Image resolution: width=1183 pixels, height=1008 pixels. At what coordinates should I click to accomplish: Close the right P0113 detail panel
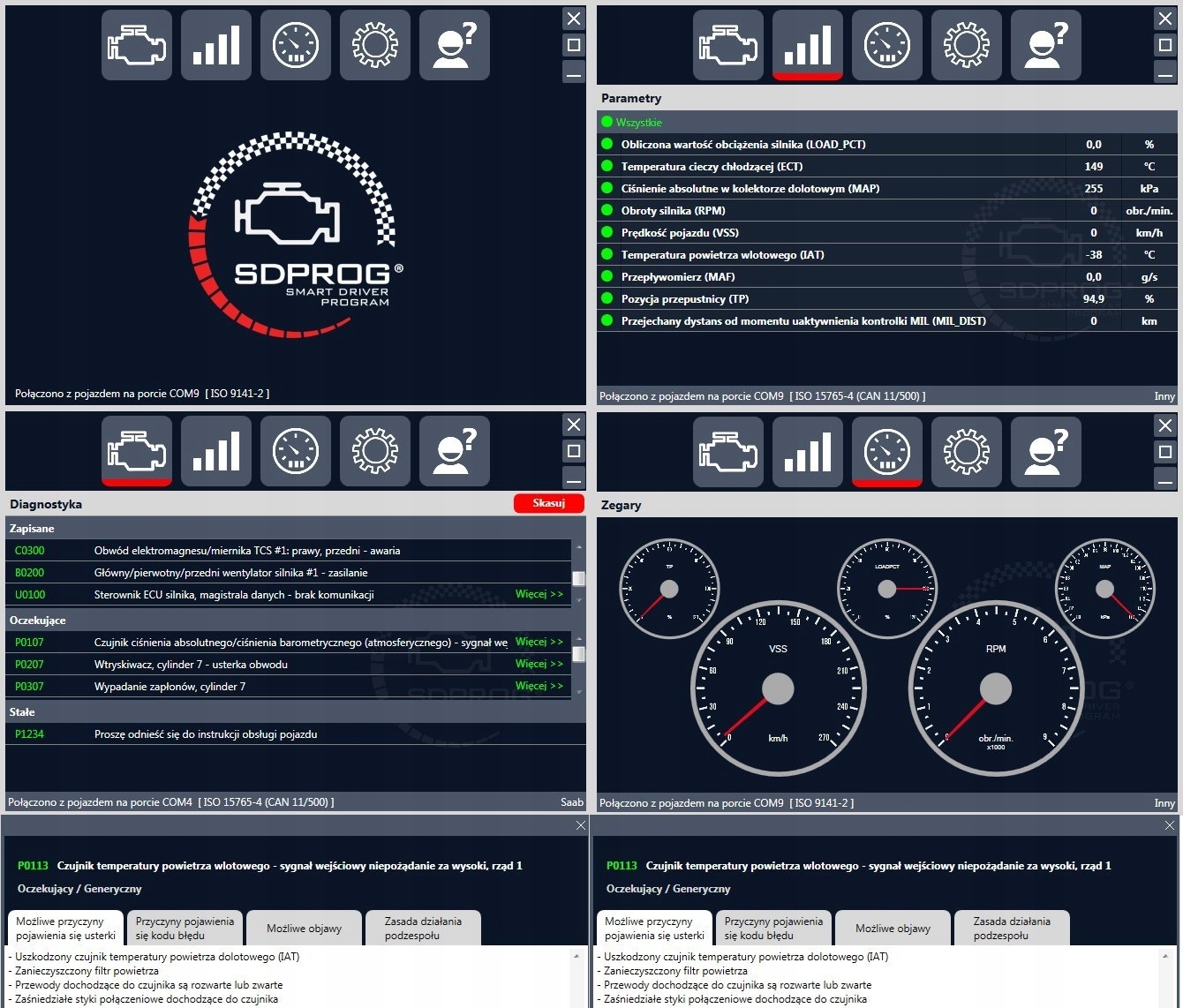click(x=1170, y=825)
